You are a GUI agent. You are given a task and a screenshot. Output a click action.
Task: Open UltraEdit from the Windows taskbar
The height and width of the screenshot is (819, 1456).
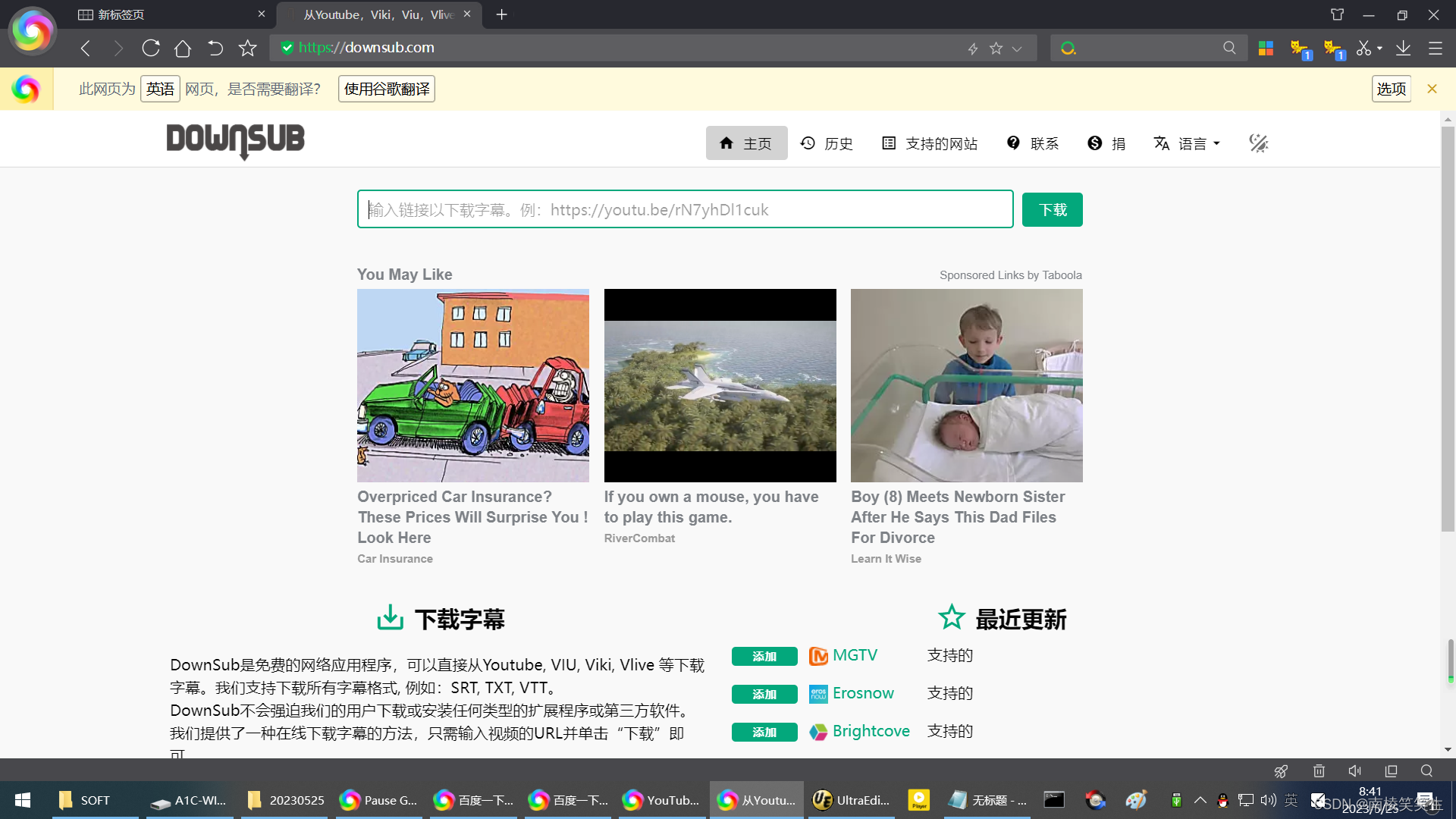pyautogui.click(x=851, y=800)
